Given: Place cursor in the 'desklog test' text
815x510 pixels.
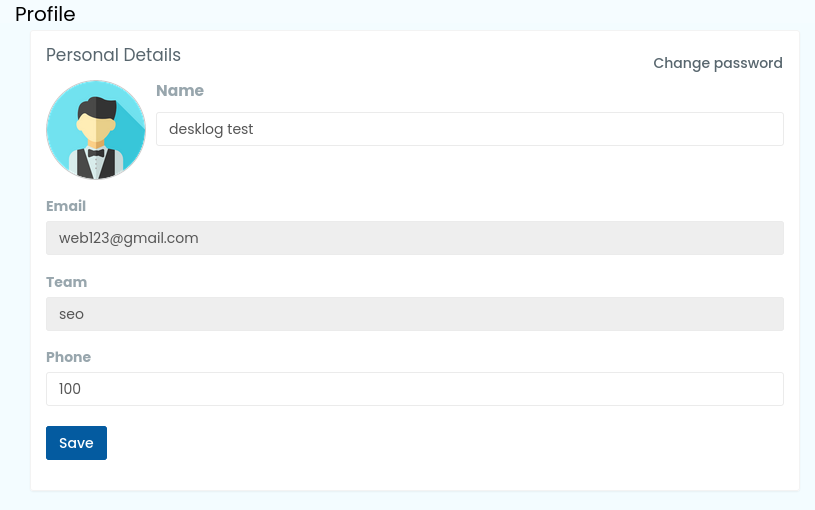Looking at the screenshot, I should 211,129.
